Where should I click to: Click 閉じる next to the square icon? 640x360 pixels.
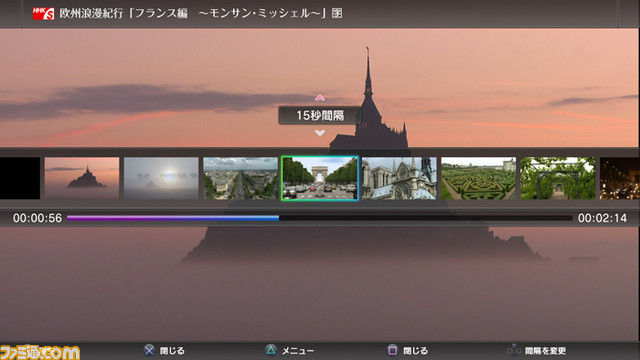(x=416, y=351)
